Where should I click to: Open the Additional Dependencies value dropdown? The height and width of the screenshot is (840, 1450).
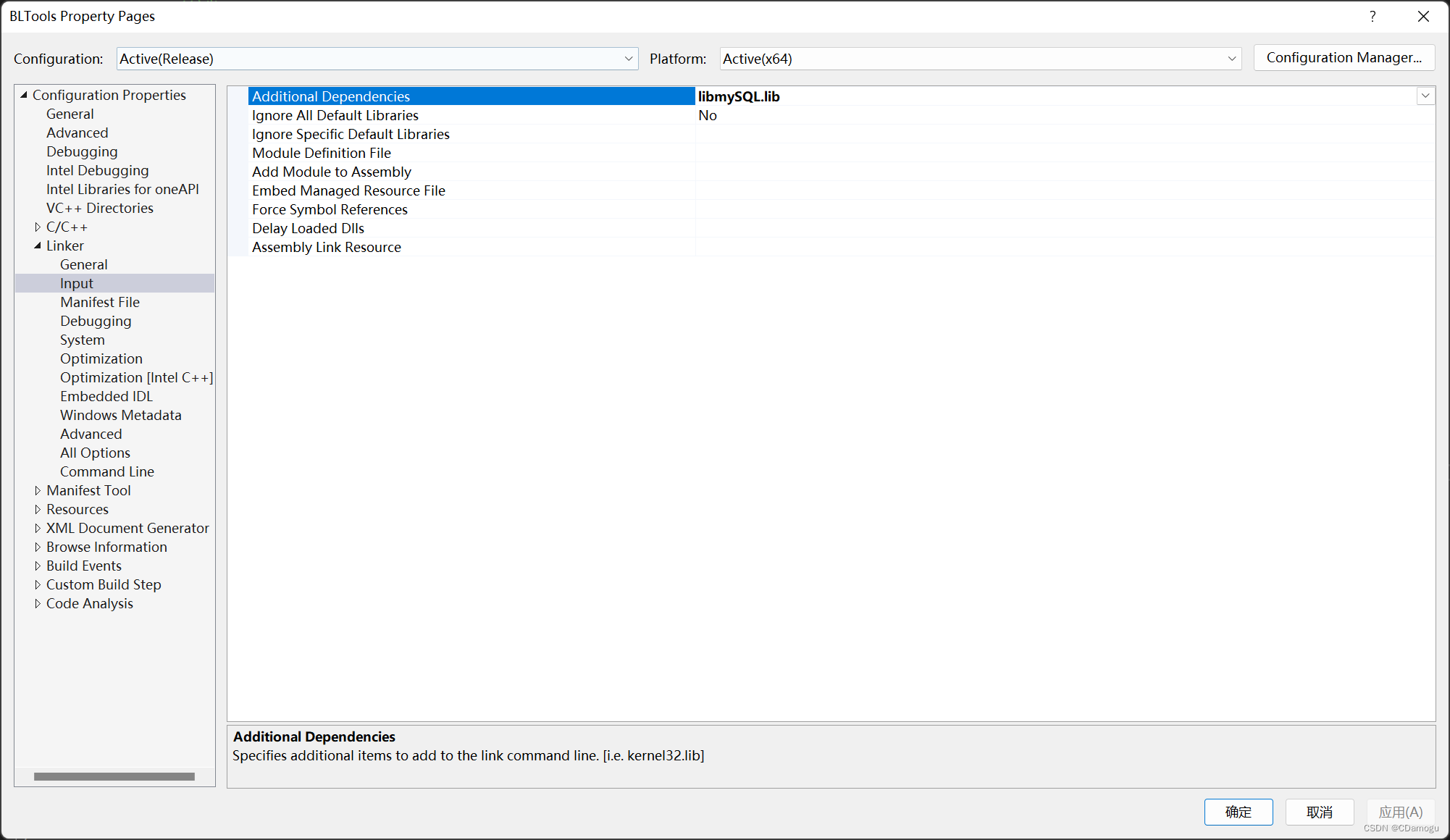click(x=1425, y=96)
